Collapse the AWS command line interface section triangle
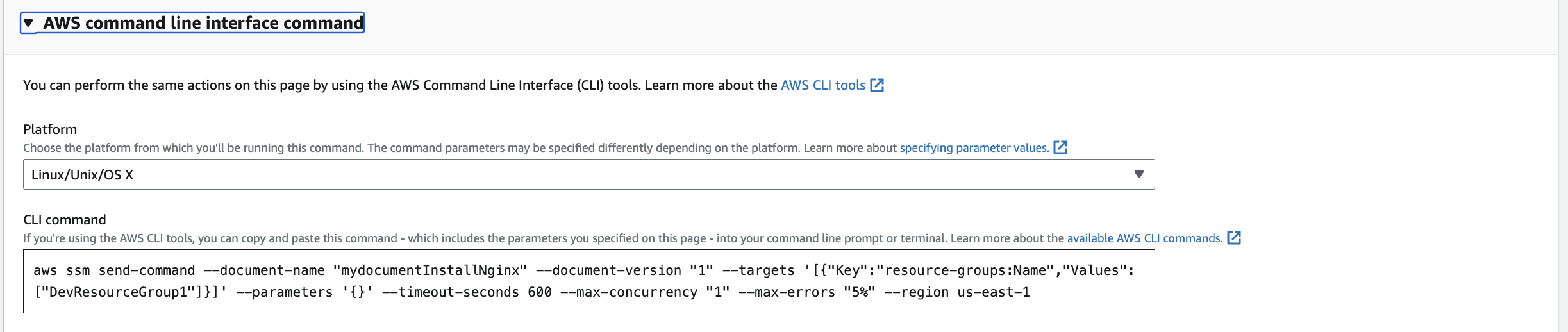Viewport: 1568px width, 332px height. [x=28, y=23]
